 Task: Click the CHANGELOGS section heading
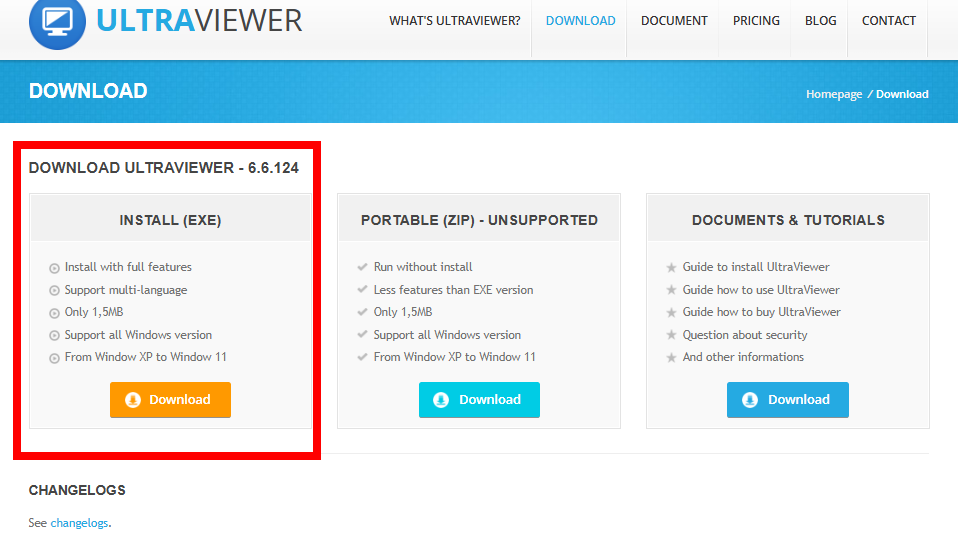coord(77,490)
